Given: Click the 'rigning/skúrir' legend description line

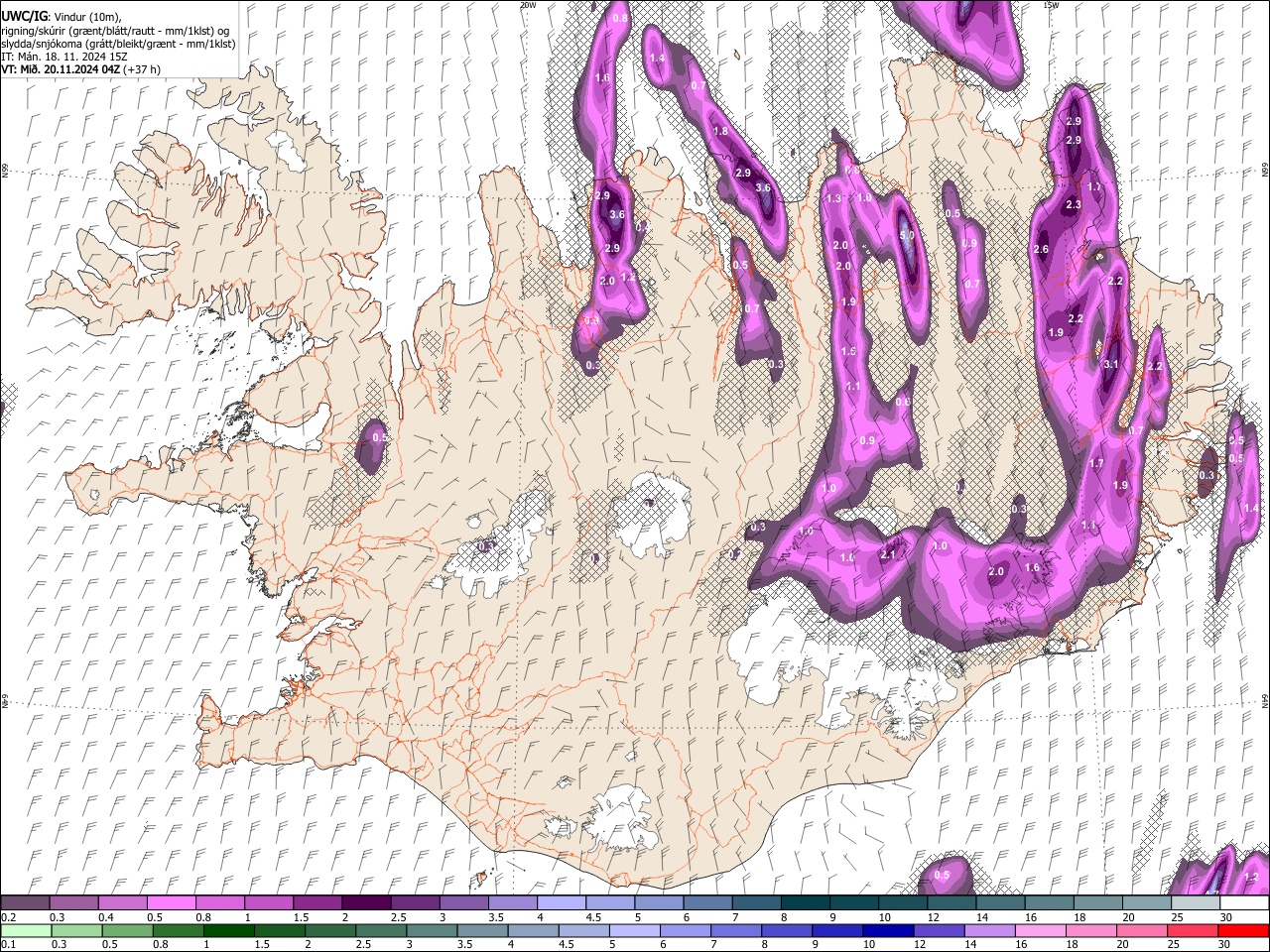Looking at the screenshot, I should click(x=115, y=30).
